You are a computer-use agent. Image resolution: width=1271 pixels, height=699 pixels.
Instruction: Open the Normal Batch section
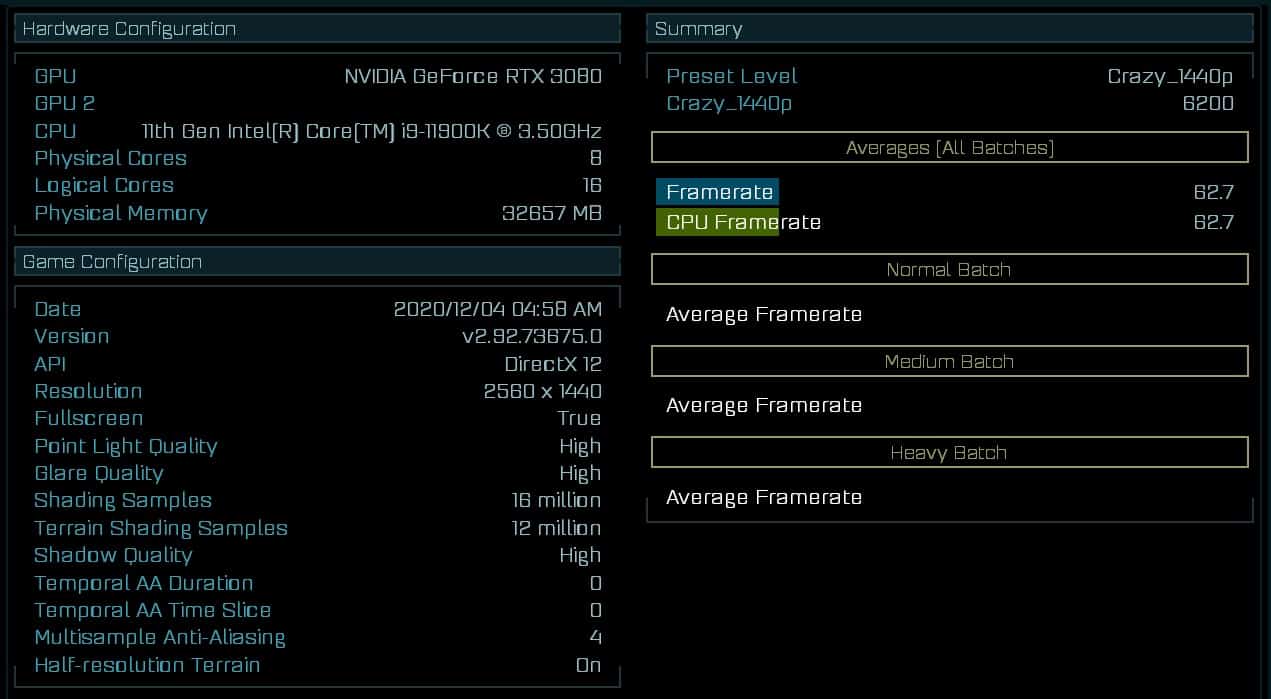pos(949,270)
